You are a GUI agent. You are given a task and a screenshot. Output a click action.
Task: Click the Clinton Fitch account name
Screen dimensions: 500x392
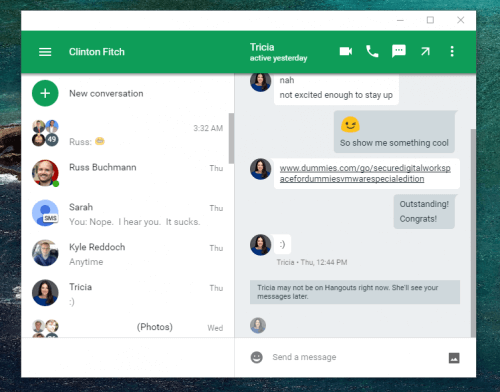click(97, 52)
